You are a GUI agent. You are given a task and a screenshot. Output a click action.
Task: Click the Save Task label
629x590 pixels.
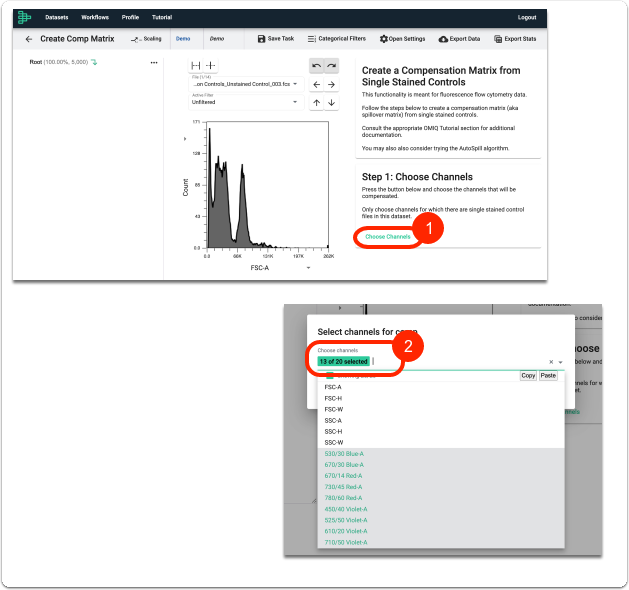click(x=281, y=39)
